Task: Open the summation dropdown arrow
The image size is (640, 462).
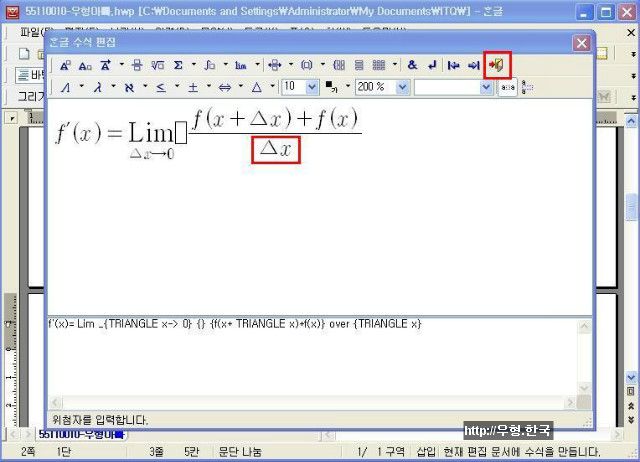Action: pos(193,65)
